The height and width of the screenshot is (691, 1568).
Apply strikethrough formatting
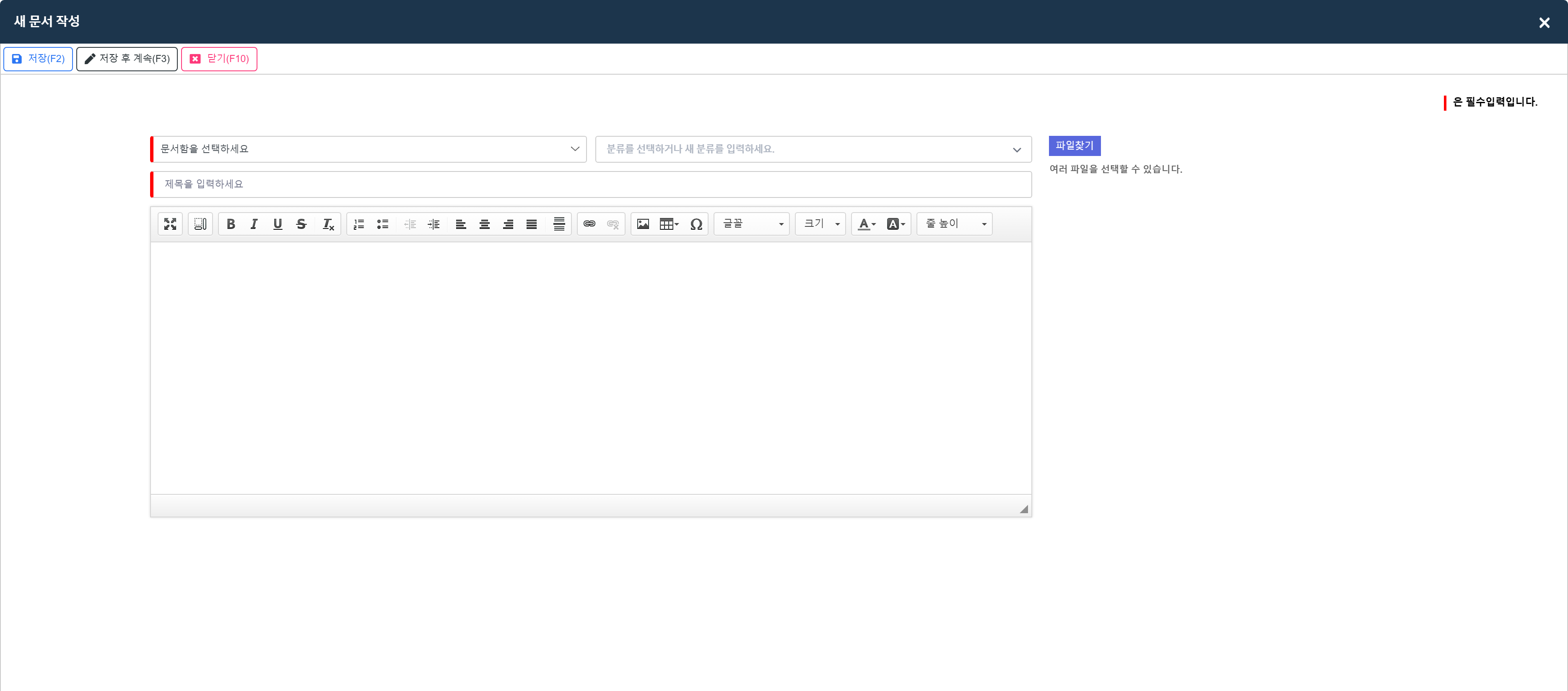pyautogui.click(x=301, y=224)
